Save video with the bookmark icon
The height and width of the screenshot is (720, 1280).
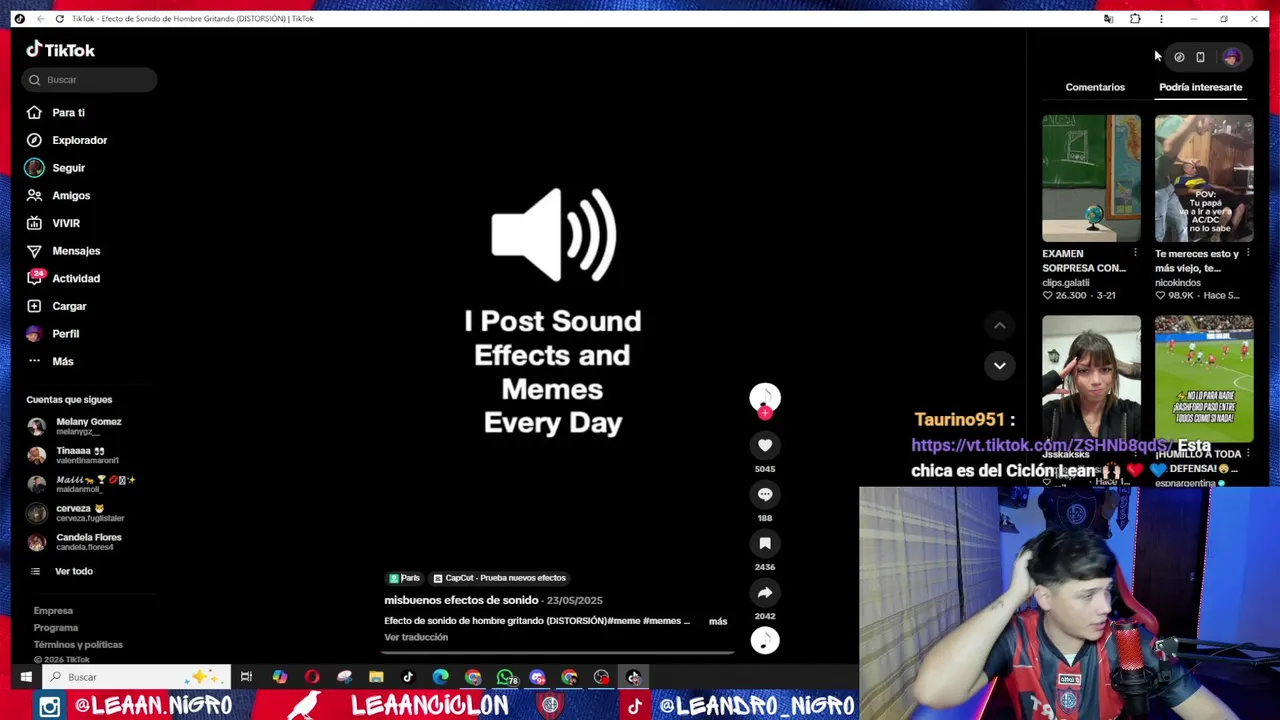[x=765, y=543]
